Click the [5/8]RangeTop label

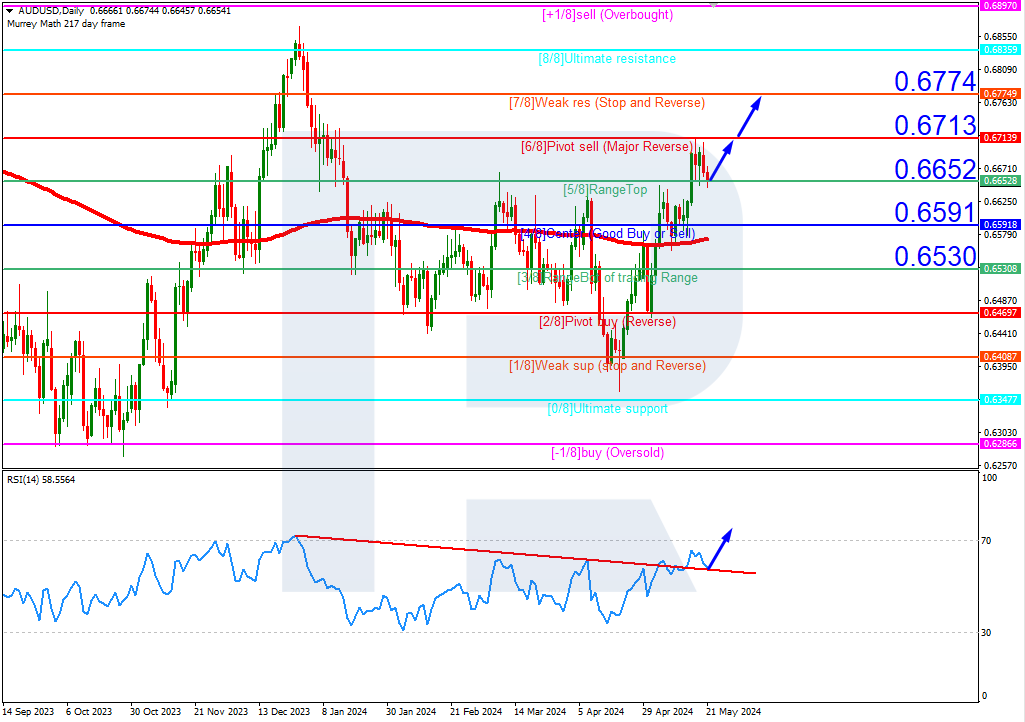[x=605, y=190]
